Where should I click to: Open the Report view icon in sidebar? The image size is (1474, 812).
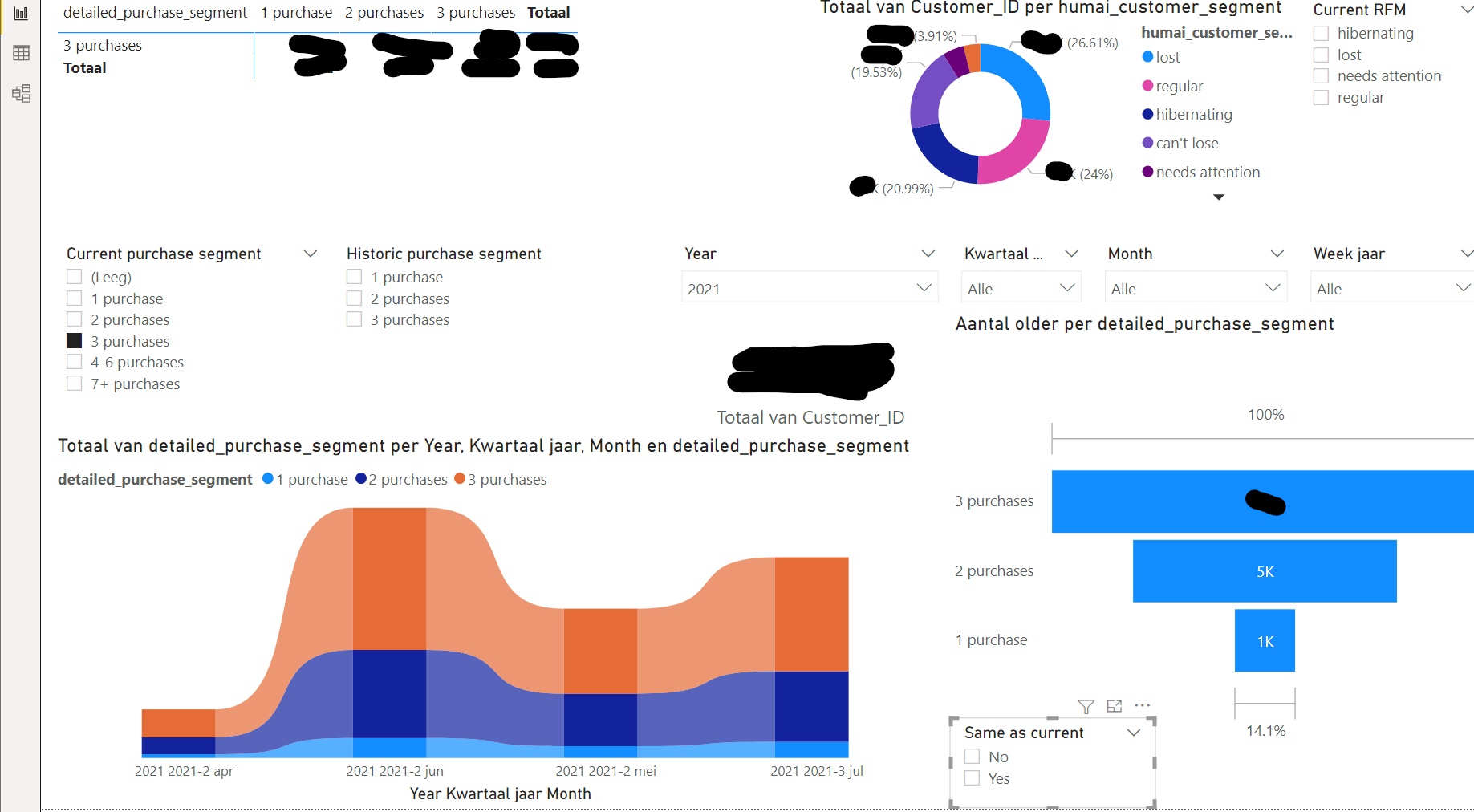coord(21,13)
